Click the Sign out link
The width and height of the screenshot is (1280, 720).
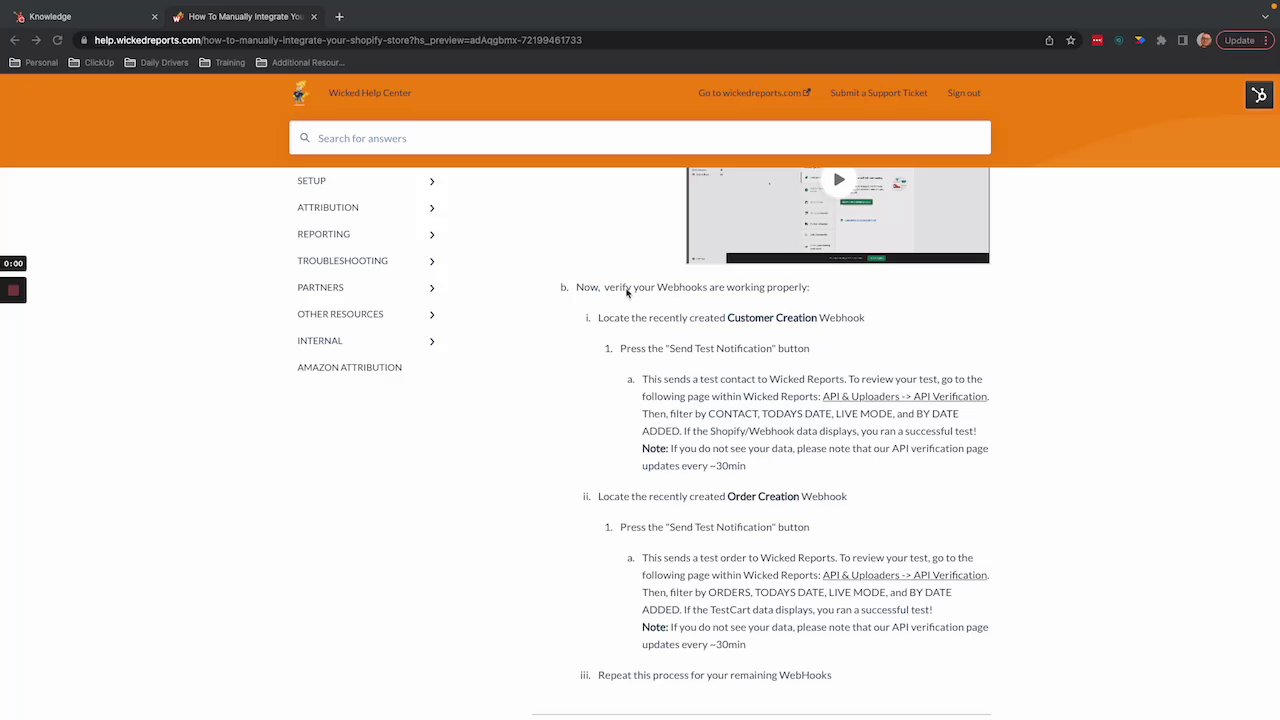point(964,93)
